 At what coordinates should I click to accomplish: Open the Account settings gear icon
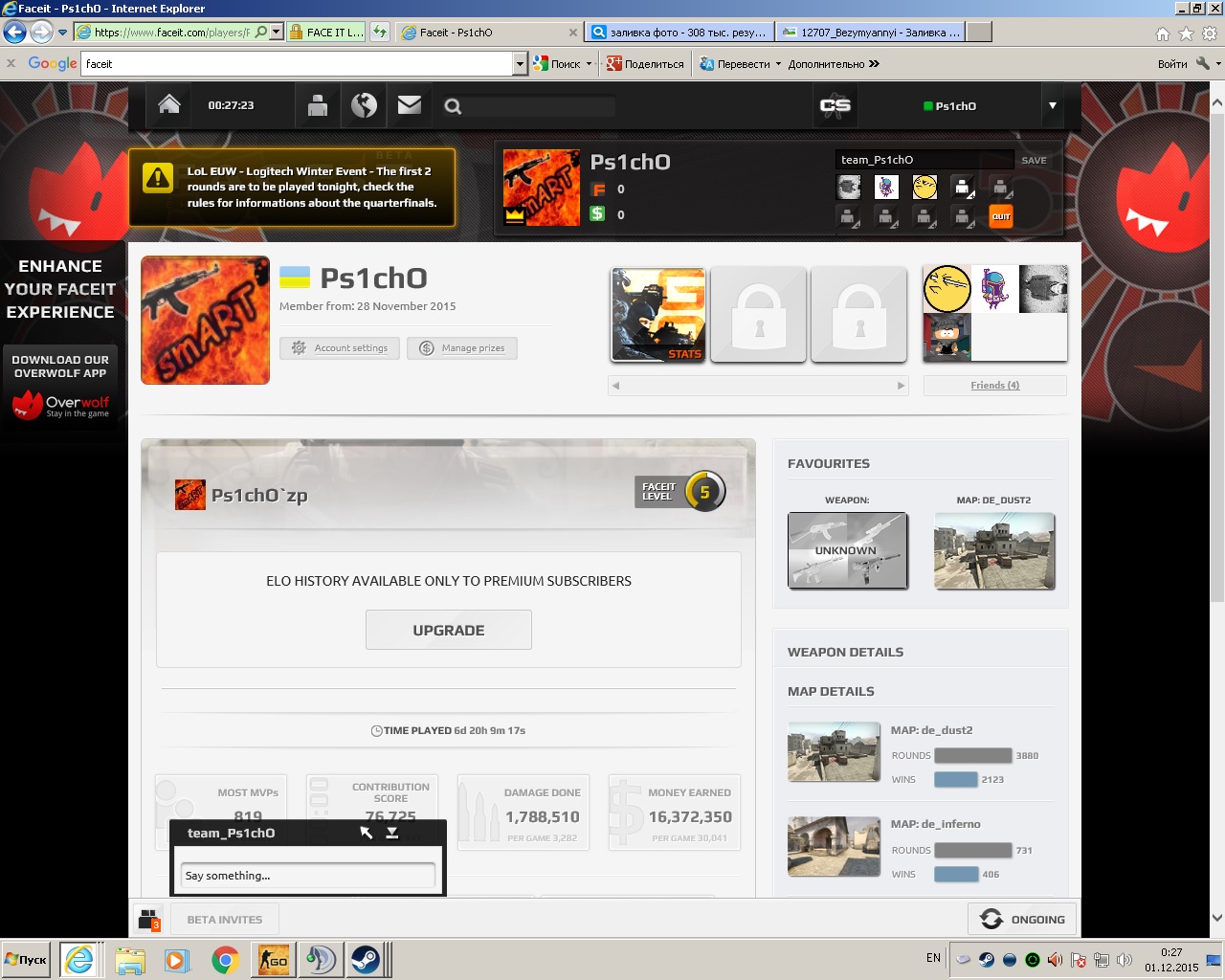point(299,347)
